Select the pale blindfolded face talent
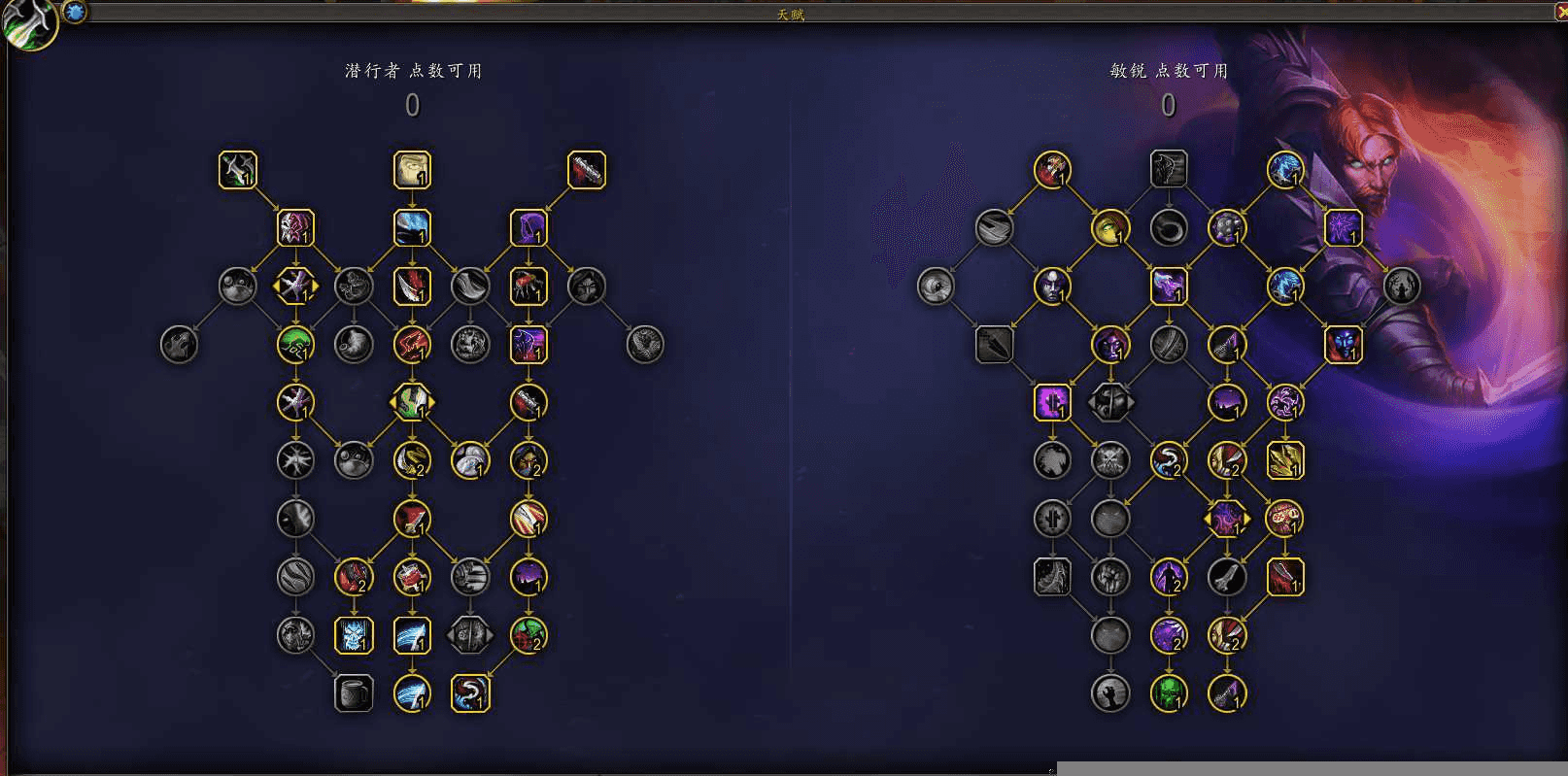This screenshot has height=776, width=1568. pos(412,170)
